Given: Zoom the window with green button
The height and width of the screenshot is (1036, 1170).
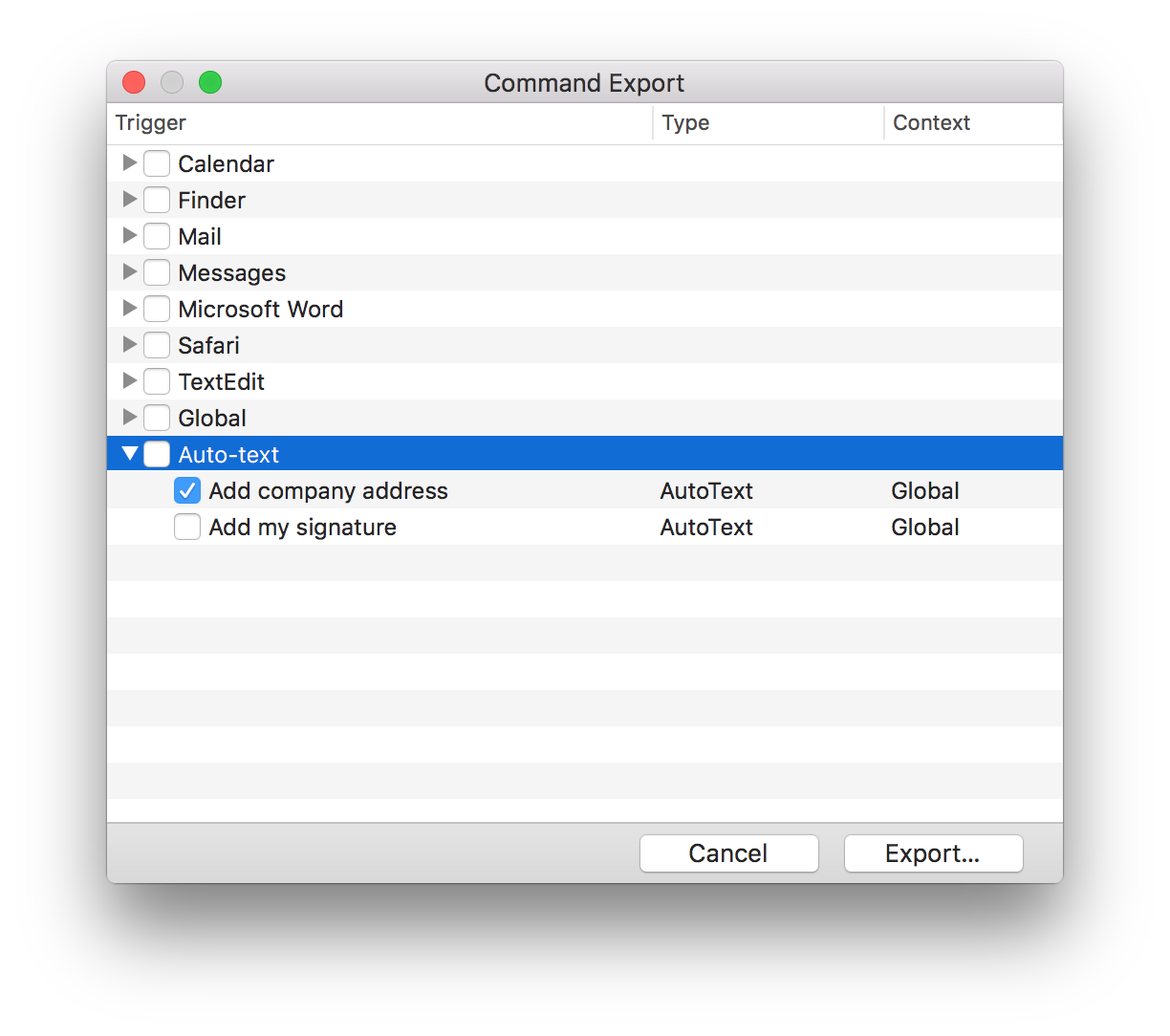Looking at the screenshot, I should tap(210, 83).
